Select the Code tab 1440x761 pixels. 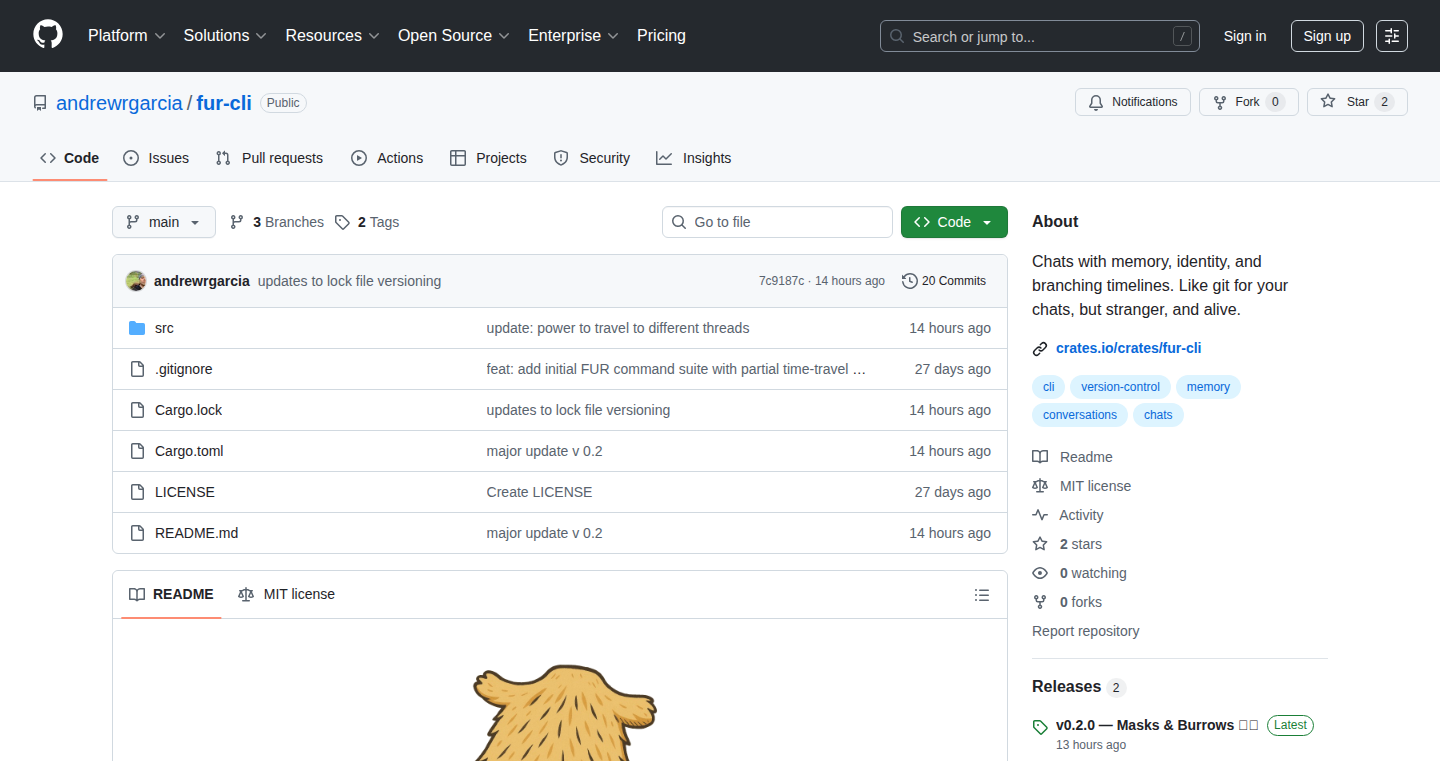70,158
